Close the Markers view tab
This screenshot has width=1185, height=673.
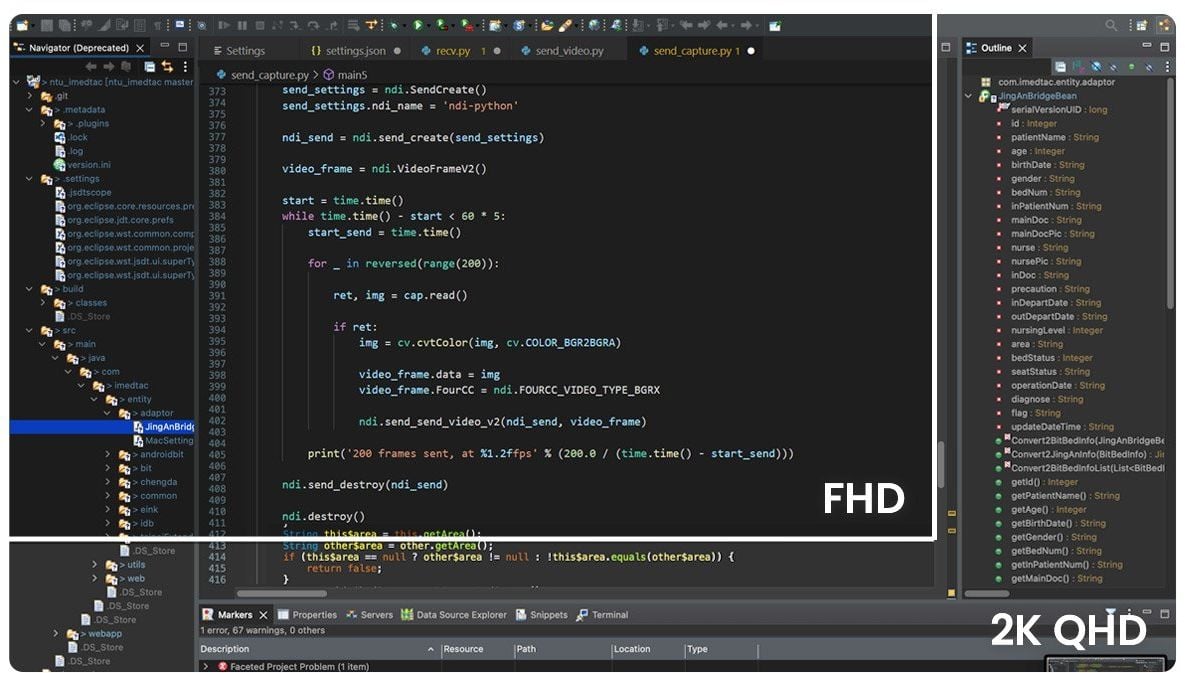coord(263,615)
